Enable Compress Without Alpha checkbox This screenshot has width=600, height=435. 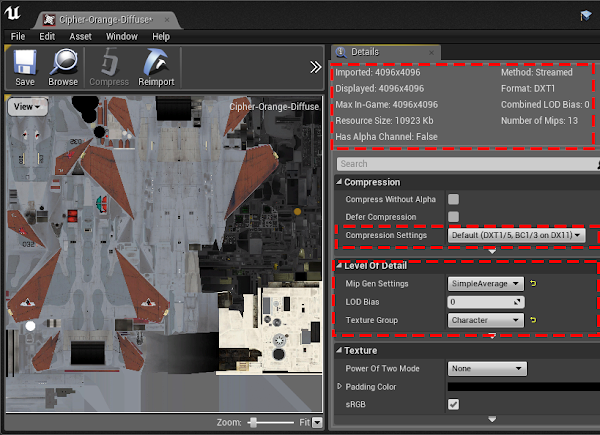click(x=454, y=199)
